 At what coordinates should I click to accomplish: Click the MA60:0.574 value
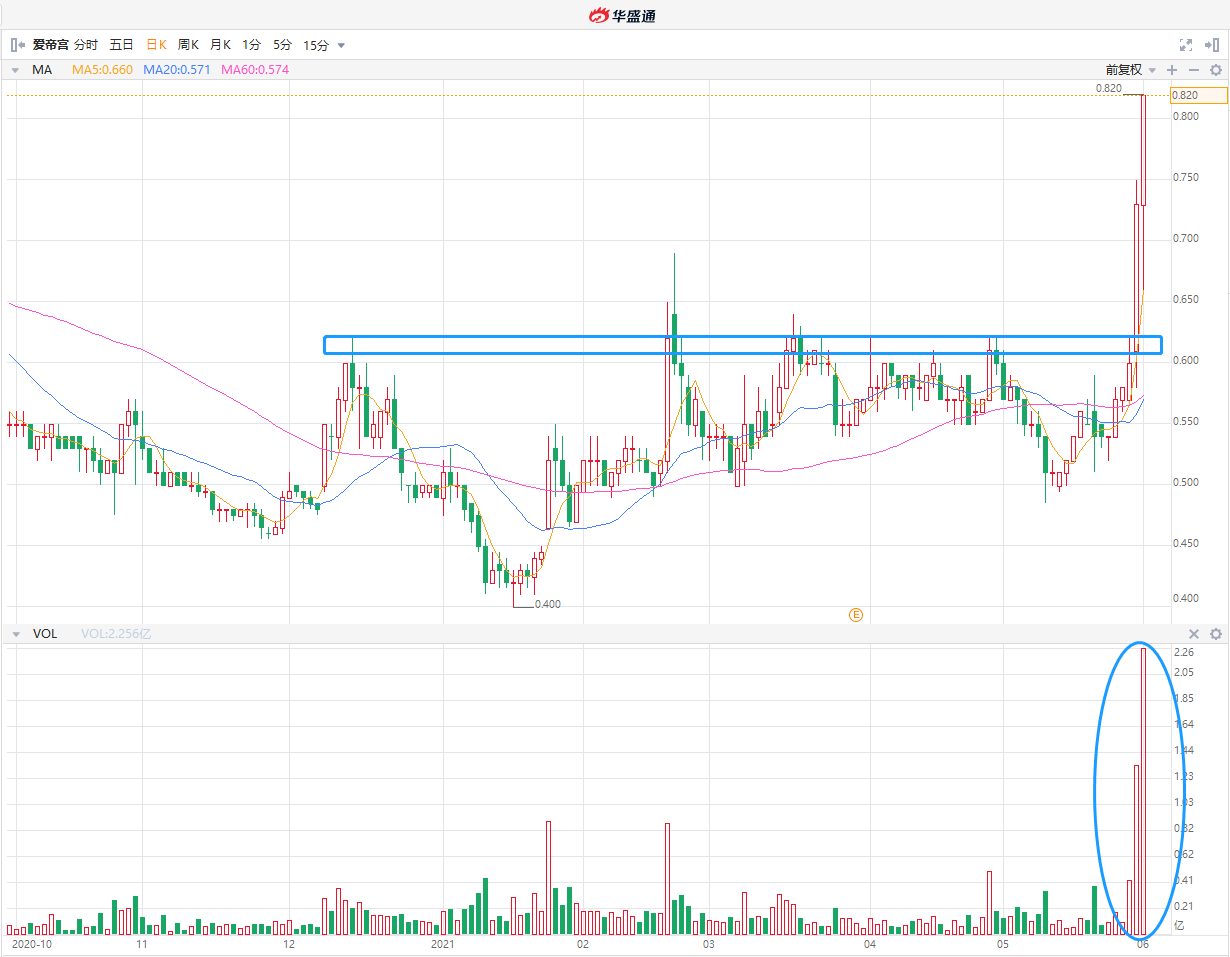255,70
